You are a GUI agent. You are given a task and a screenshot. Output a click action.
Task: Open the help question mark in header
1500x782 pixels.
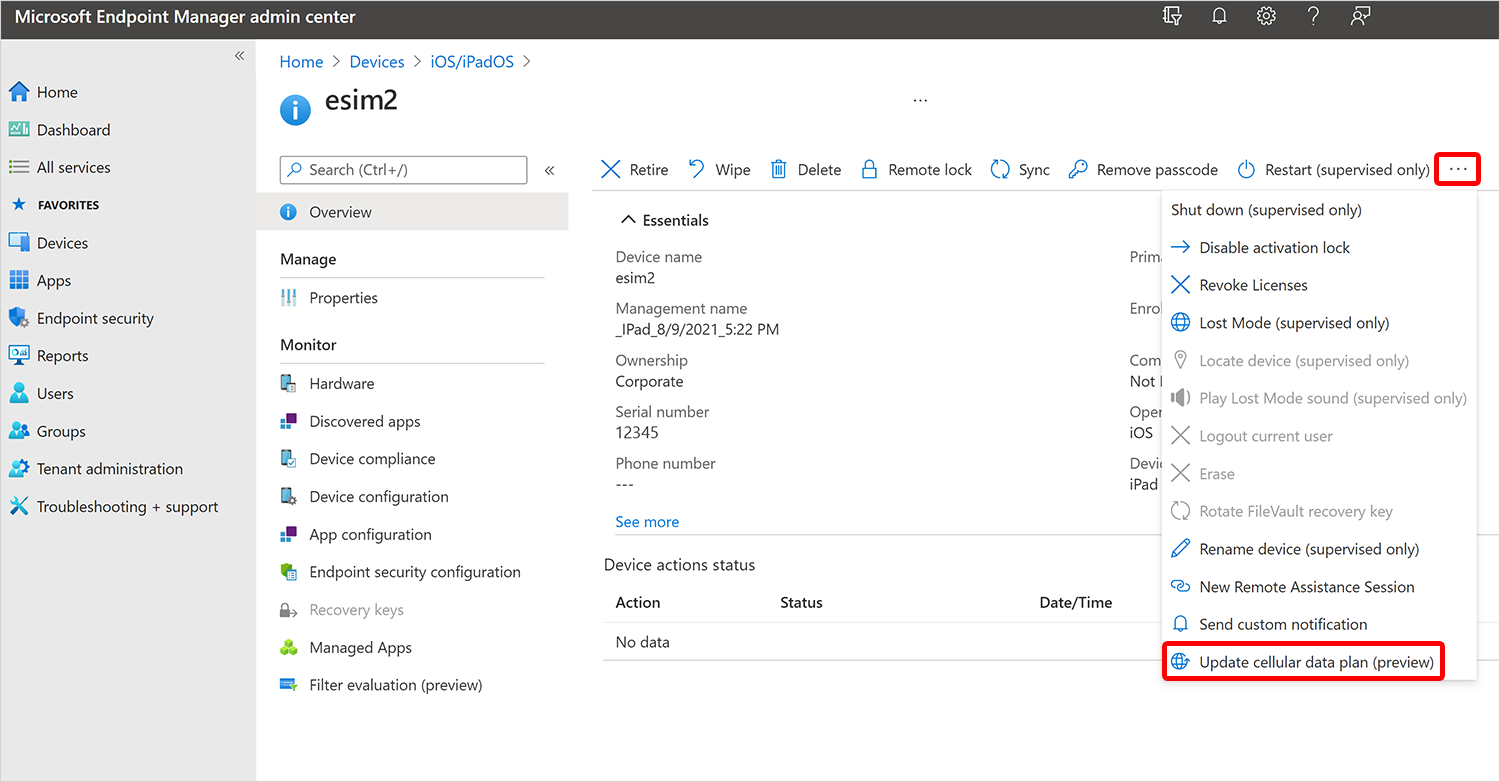[x=1314, y=16]
